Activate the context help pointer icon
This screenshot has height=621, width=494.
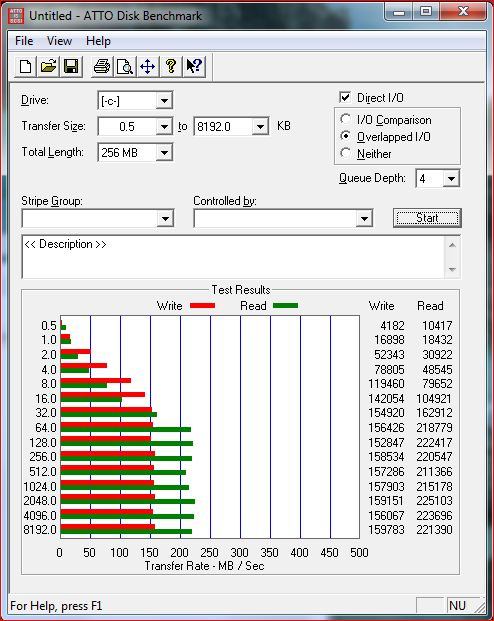194,66
